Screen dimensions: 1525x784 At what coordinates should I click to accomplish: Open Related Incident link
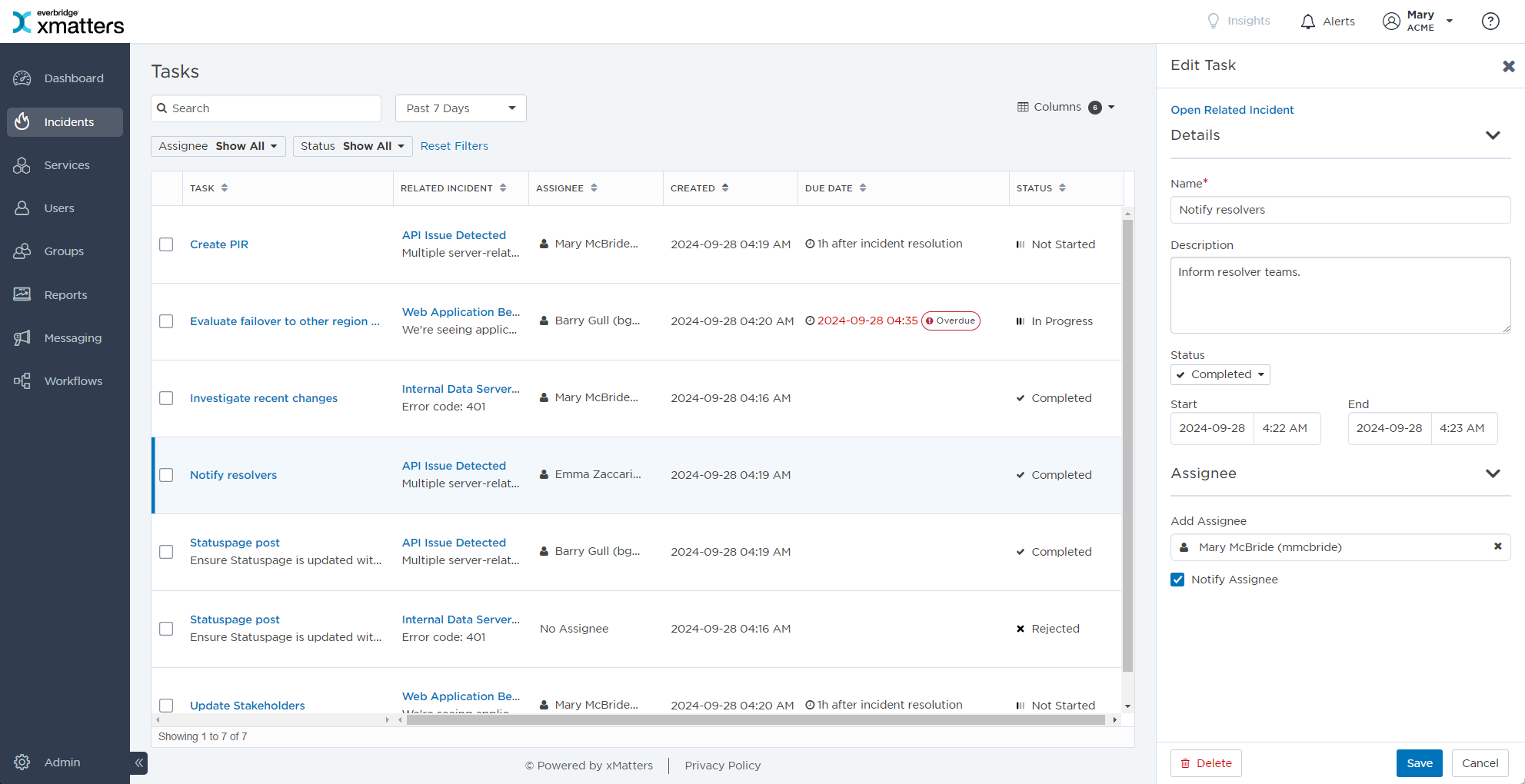coord(1232,110)
